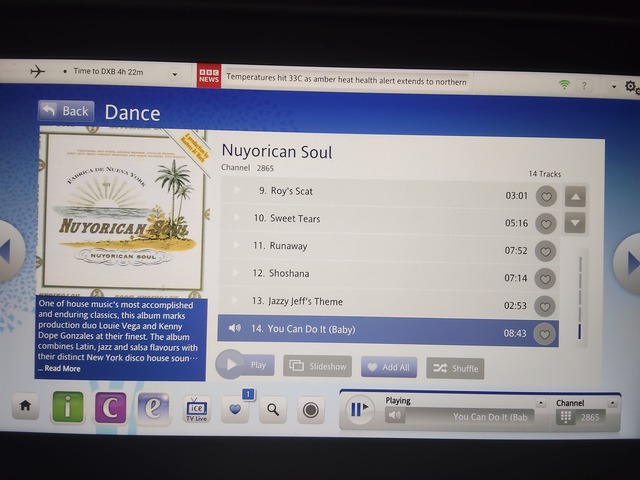Start the Slideshow button
Image resolution: width=640 pixels, height=480 pixels.
pyautogui.click(x=318, y=366)
